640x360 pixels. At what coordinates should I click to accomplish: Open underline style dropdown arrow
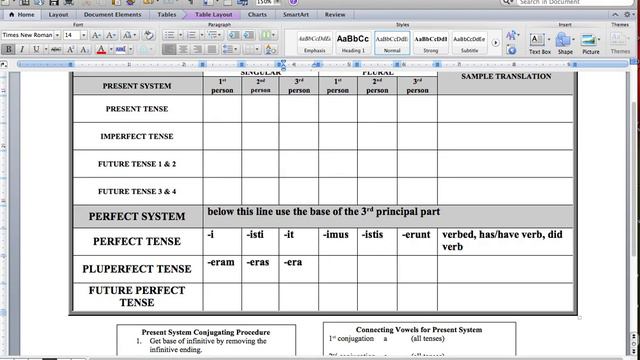pyautogui.click(x=45, y=49)
